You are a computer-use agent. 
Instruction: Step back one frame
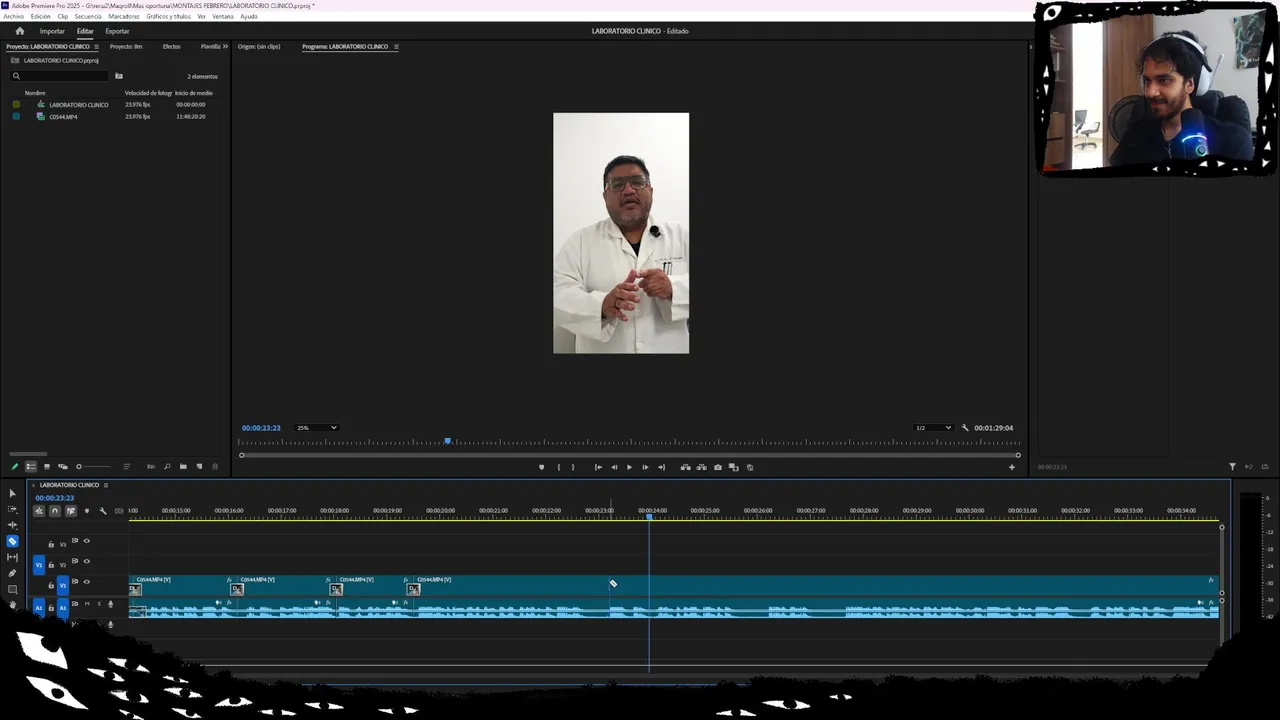[614, 467]
